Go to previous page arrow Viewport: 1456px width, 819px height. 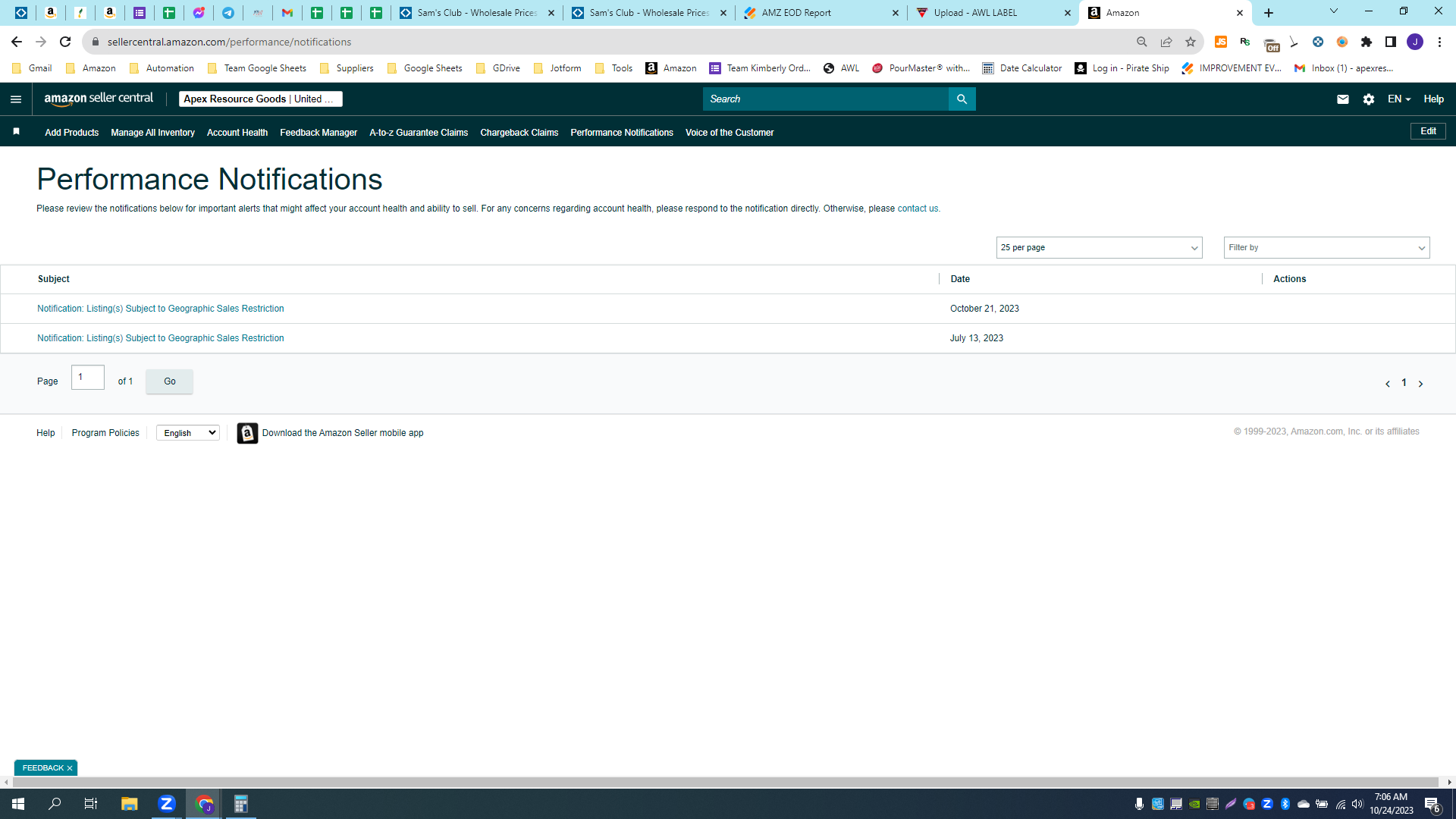[x=1387, y=384]
